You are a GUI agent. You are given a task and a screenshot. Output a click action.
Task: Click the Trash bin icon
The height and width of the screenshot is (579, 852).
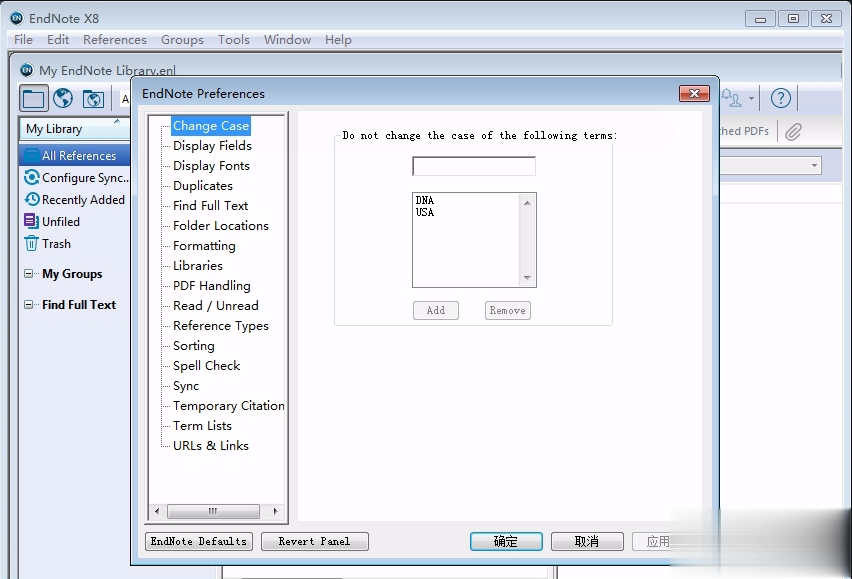coord(32,243)
